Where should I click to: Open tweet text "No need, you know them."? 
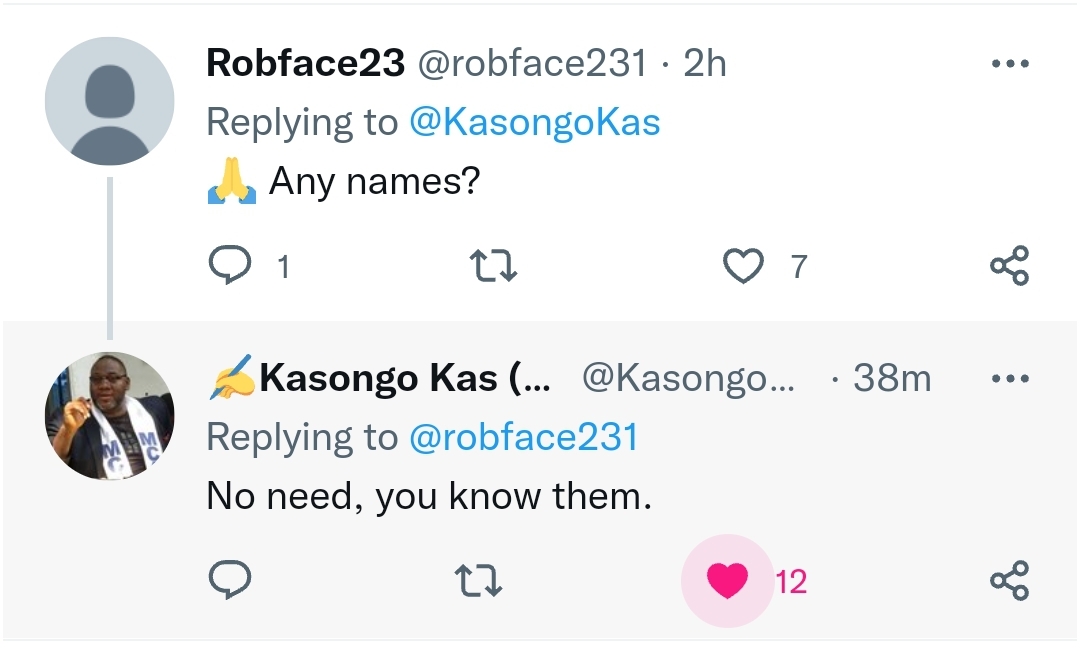(429, 495)
